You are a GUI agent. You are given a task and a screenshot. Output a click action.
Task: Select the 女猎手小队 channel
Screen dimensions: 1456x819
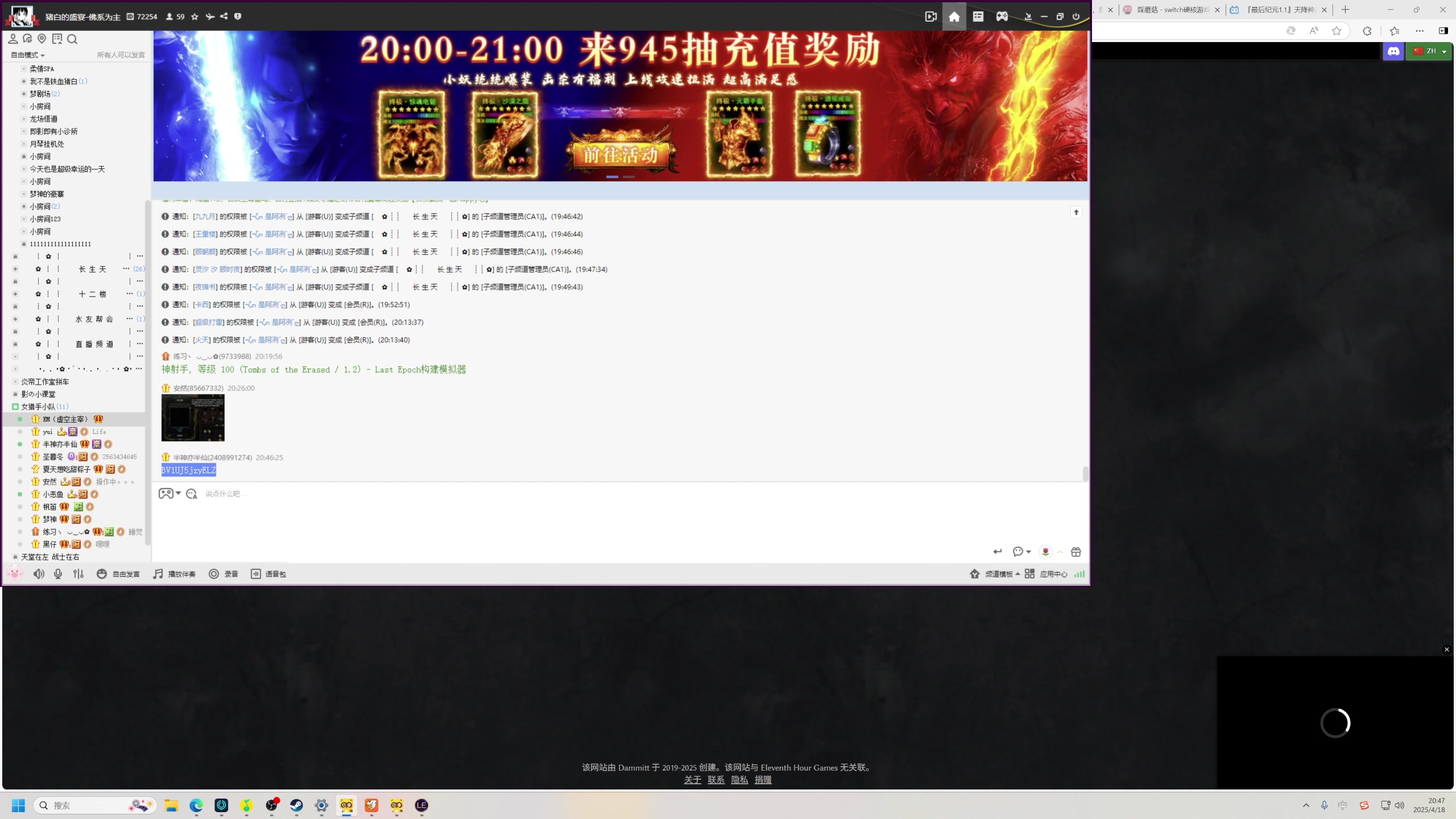[x=38, y=407]
